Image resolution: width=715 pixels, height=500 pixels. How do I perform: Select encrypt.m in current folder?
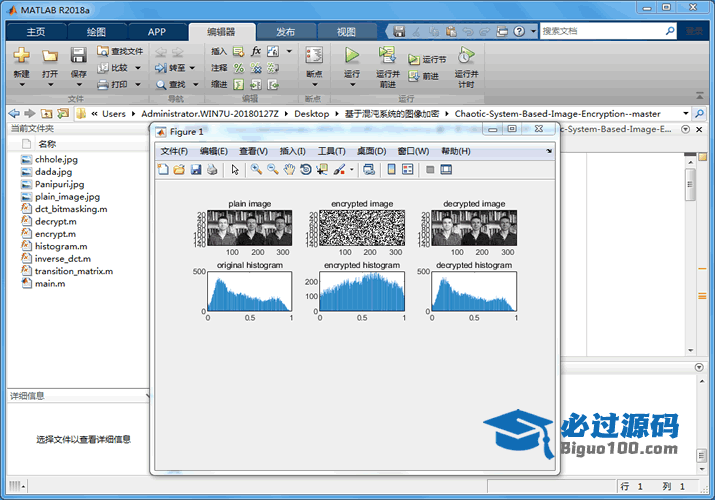(56, 234)
